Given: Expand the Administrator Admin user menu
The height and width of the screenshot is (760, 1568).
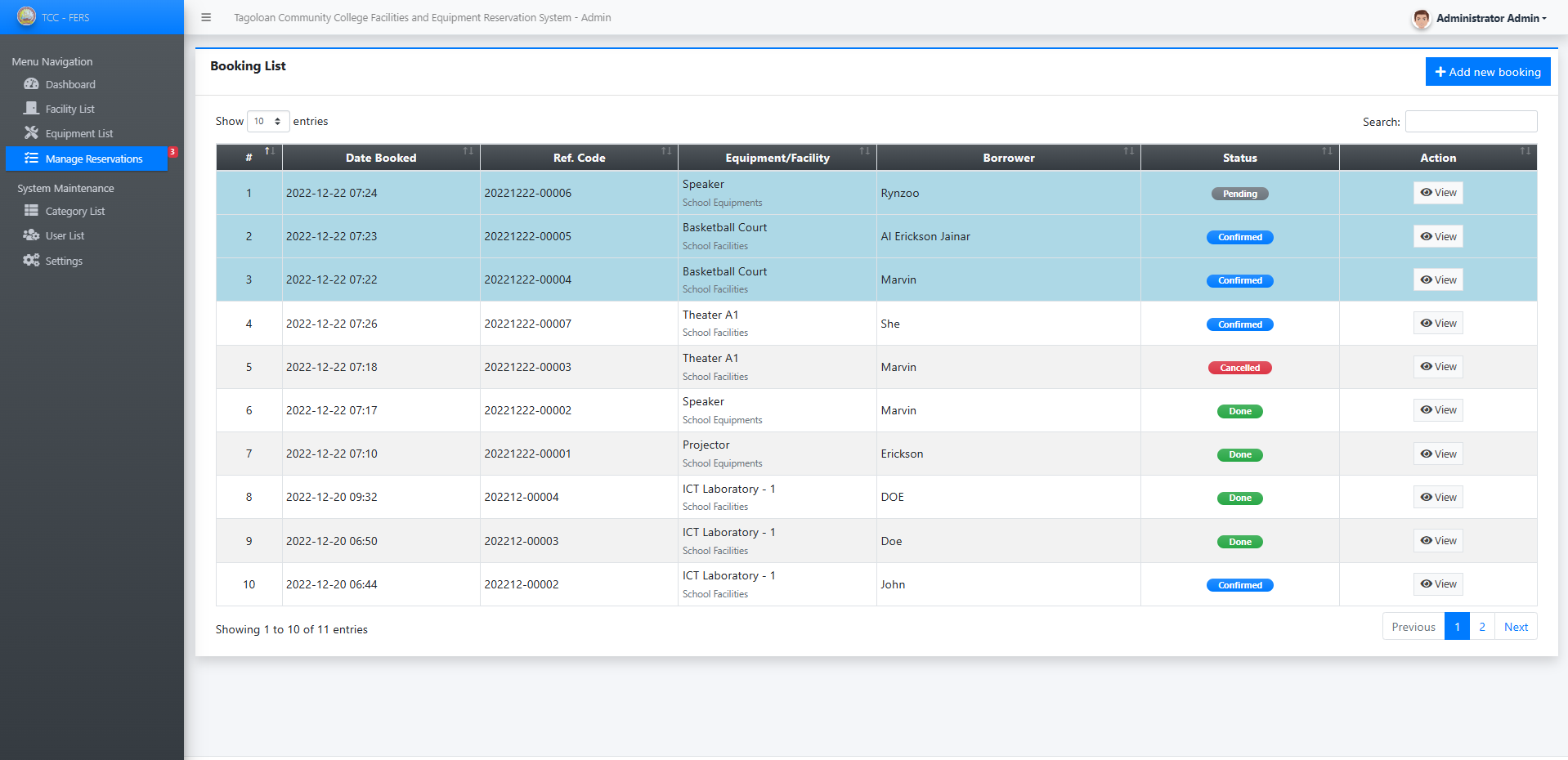Looking at the screenshot, I should click(1490, 18).
